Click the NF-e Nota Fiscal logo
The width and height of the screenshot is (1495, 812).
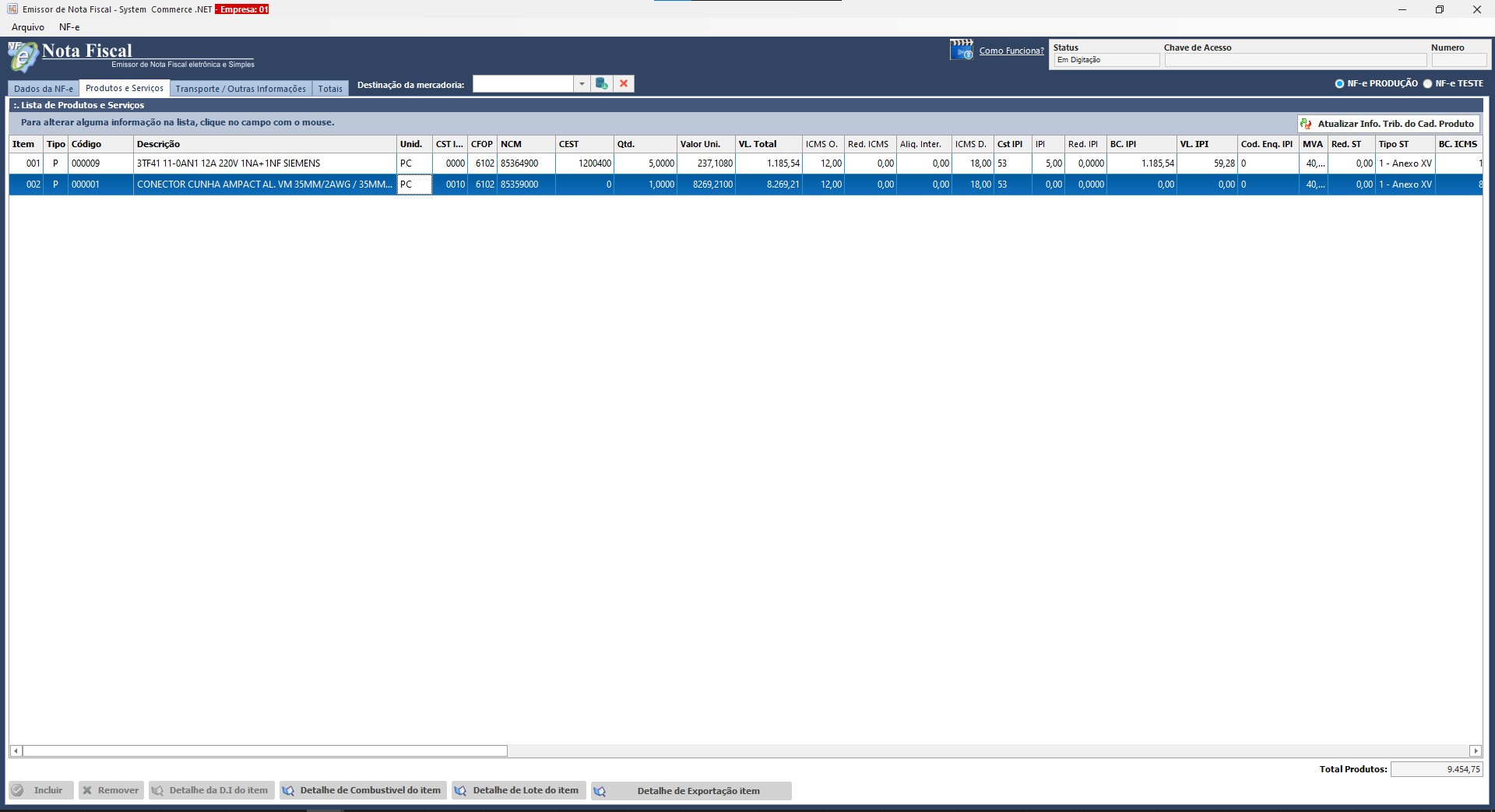(x=23, y=56)
